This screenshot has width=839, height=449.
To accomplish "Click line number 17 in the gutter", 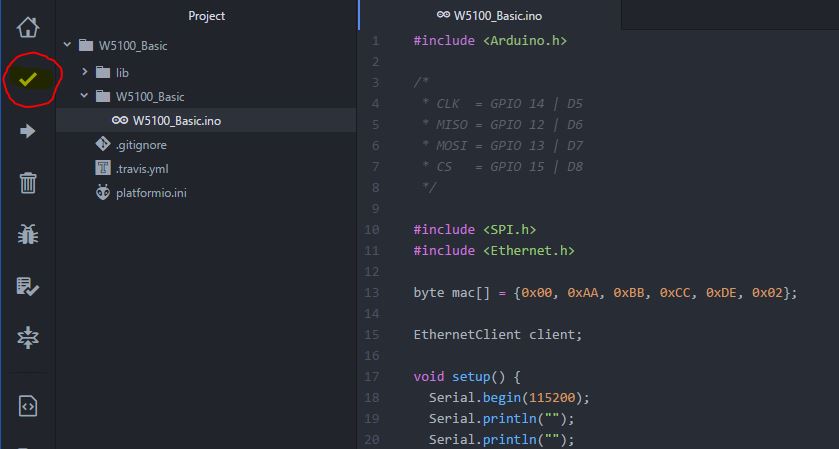I will [374, 377].
